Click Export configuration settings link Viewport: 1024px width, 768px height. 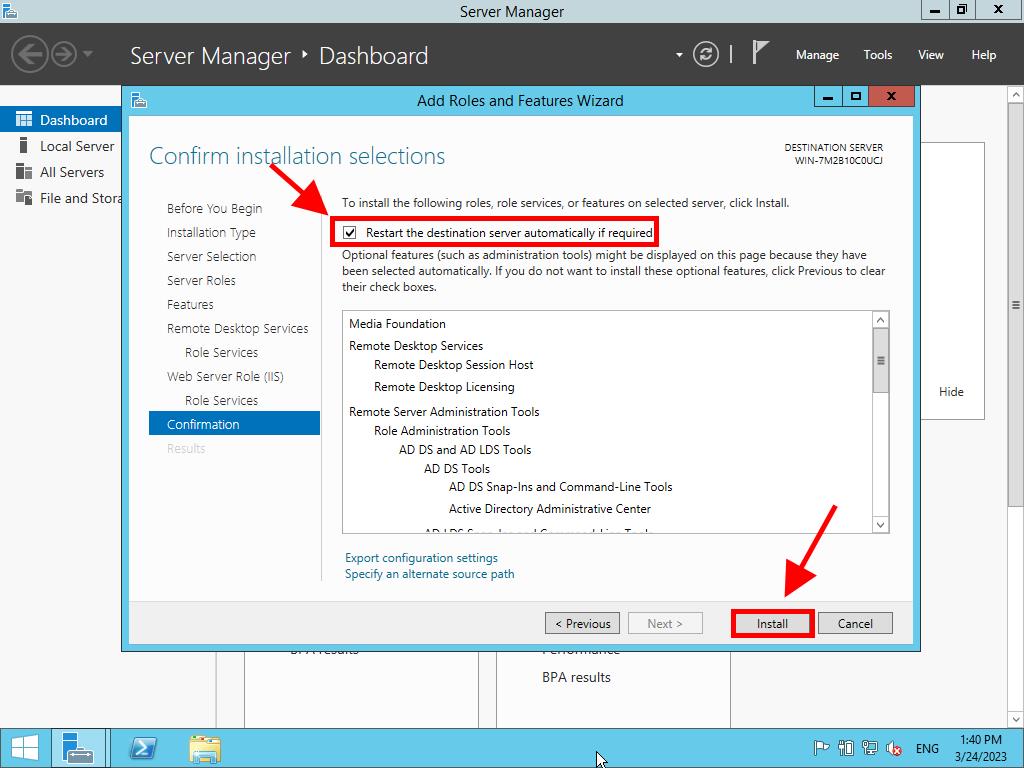pos(421,558)
